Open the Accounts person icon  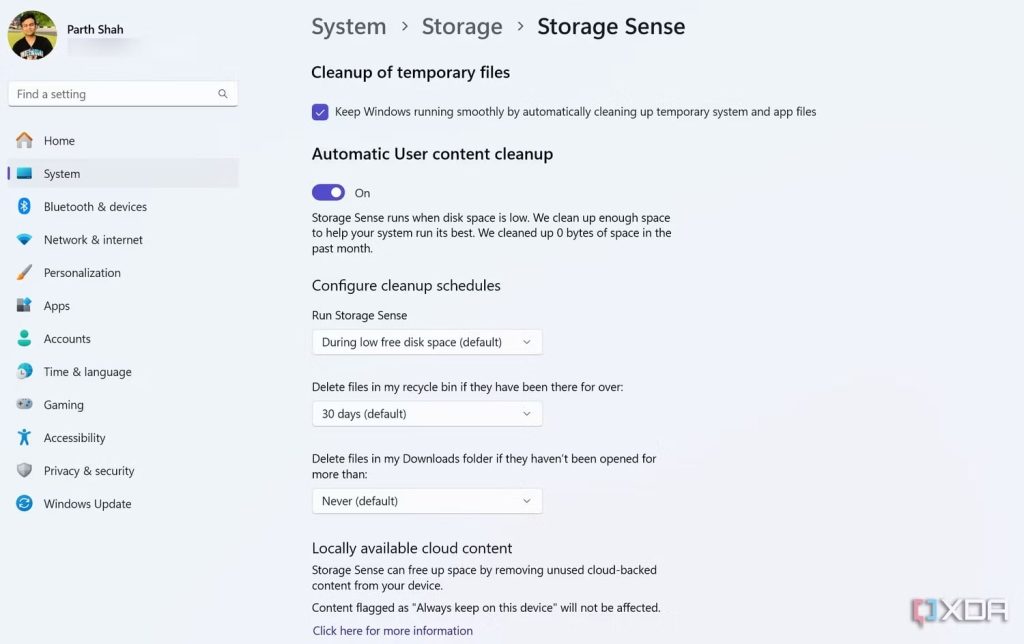[24, 339]
